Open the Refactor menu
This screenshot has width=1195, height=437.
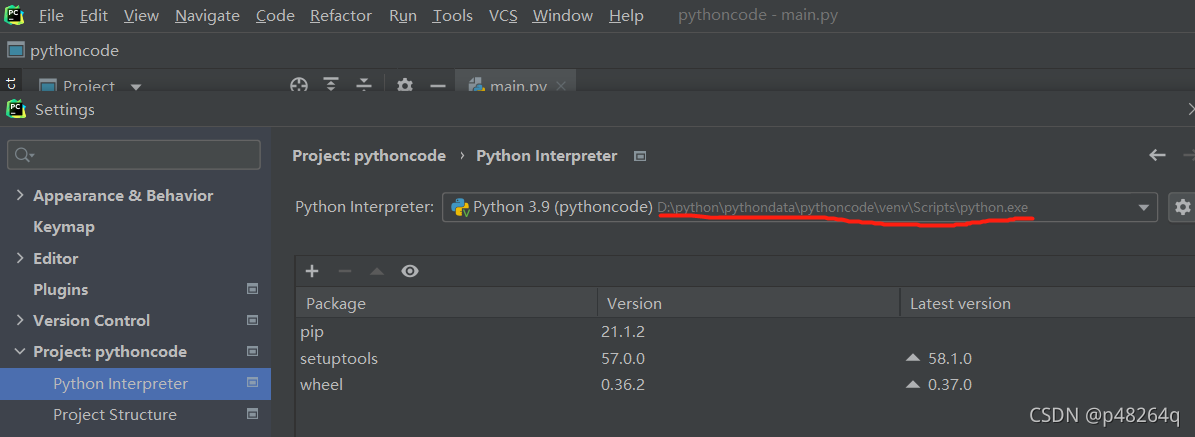341,15
